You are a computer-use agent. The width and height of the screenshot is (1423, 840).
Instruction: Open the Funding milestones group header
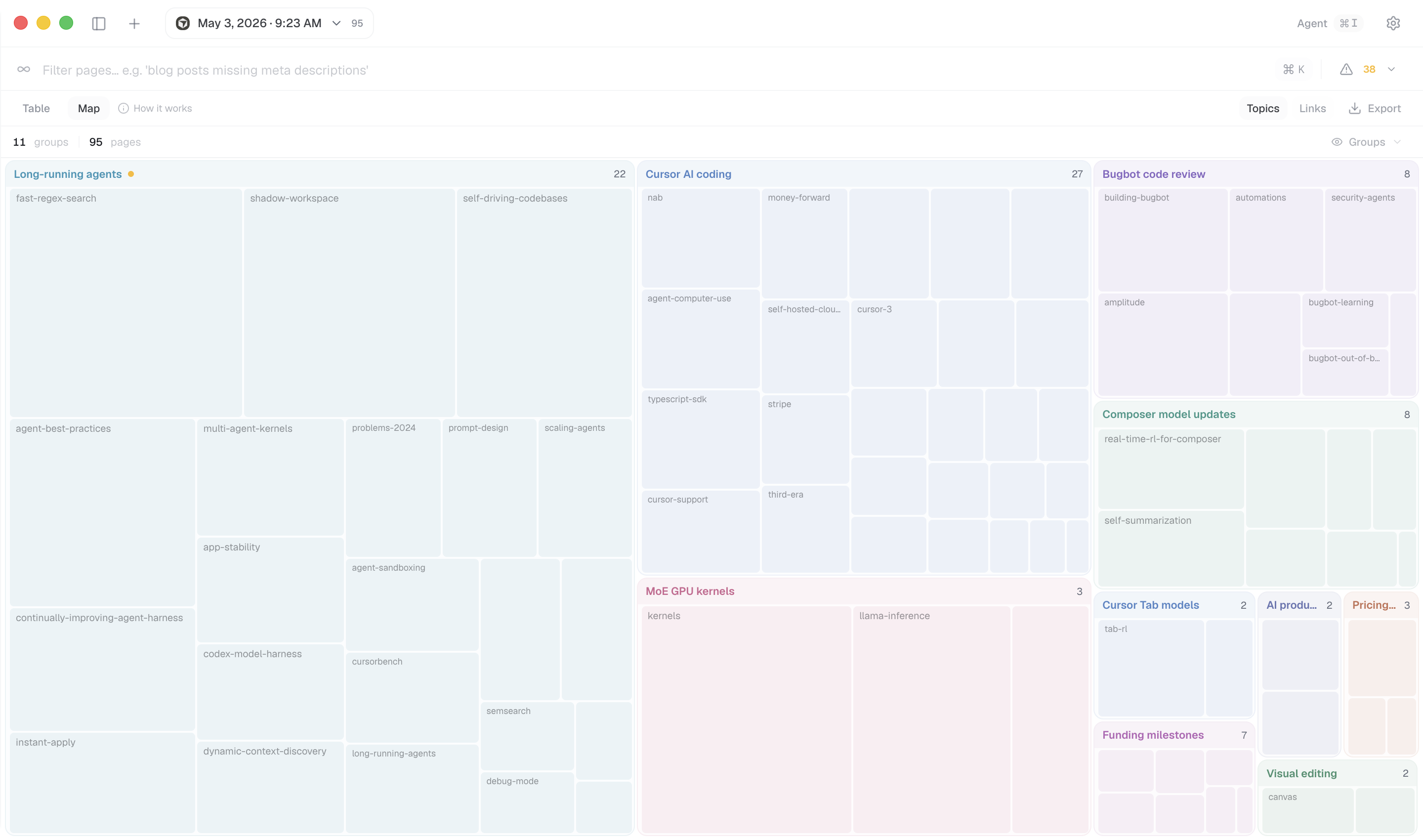[1174, 735]
